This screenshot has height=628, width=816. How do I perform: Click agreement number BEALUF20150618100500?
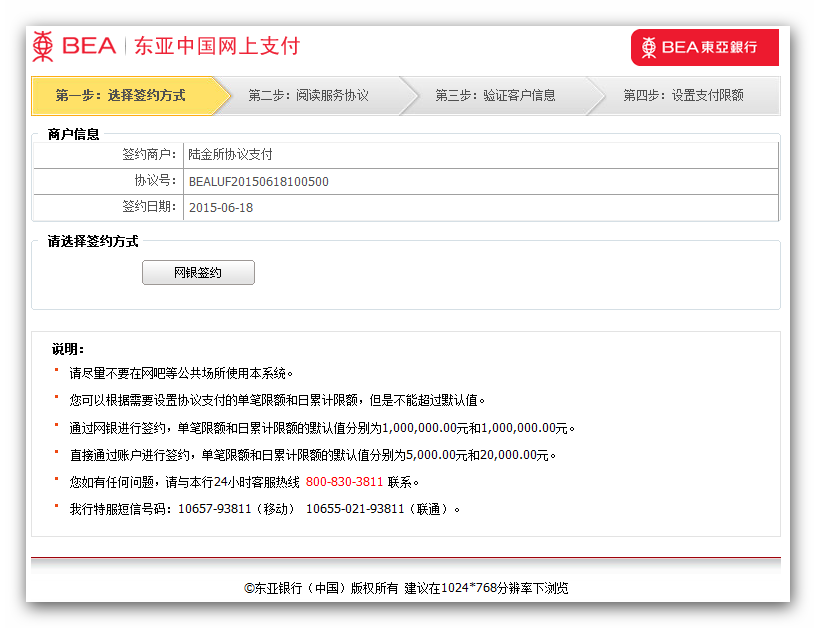[x=259, y=182]
